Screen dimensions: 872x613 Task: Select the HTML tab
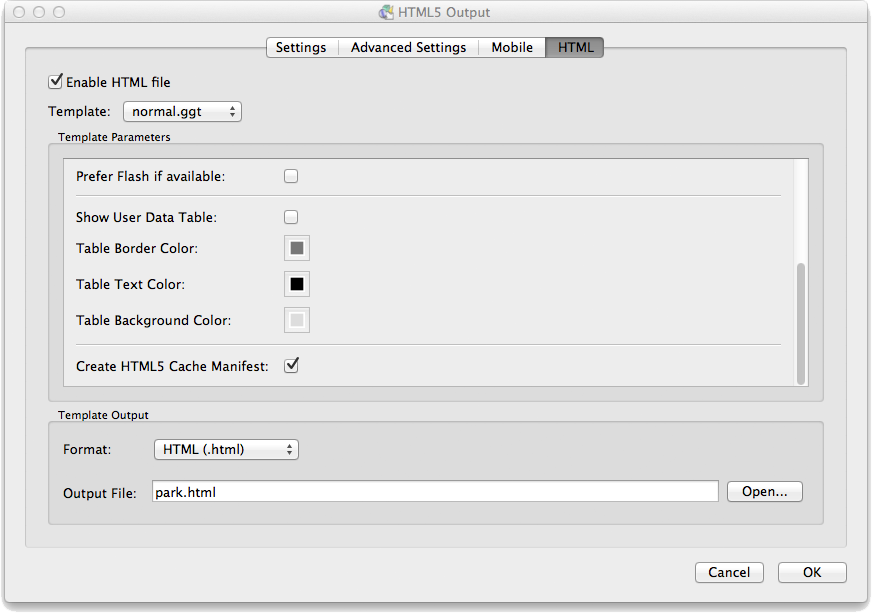575,47
